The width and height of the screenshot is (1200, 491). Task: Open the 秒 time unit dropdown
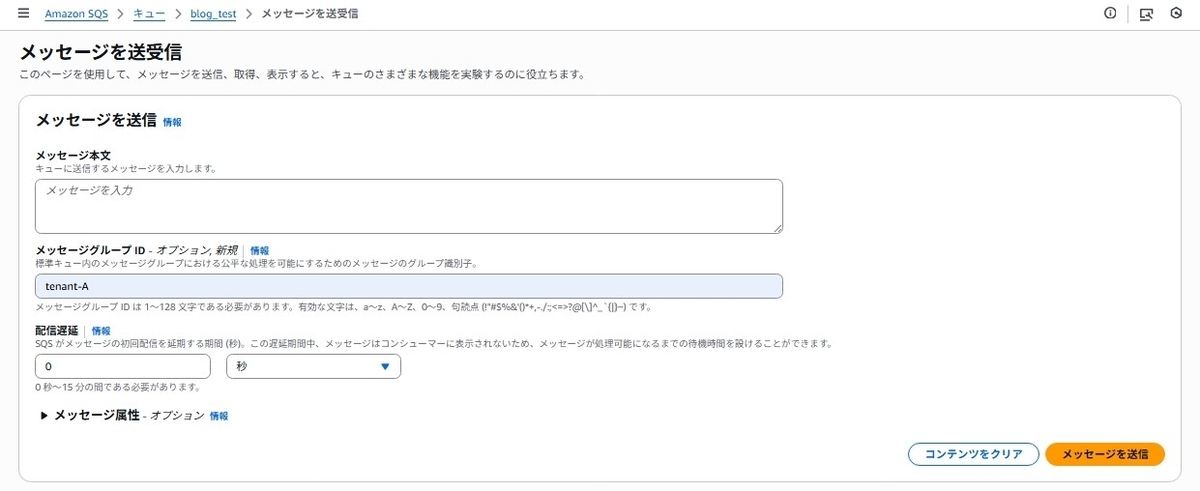click(314, 367)
